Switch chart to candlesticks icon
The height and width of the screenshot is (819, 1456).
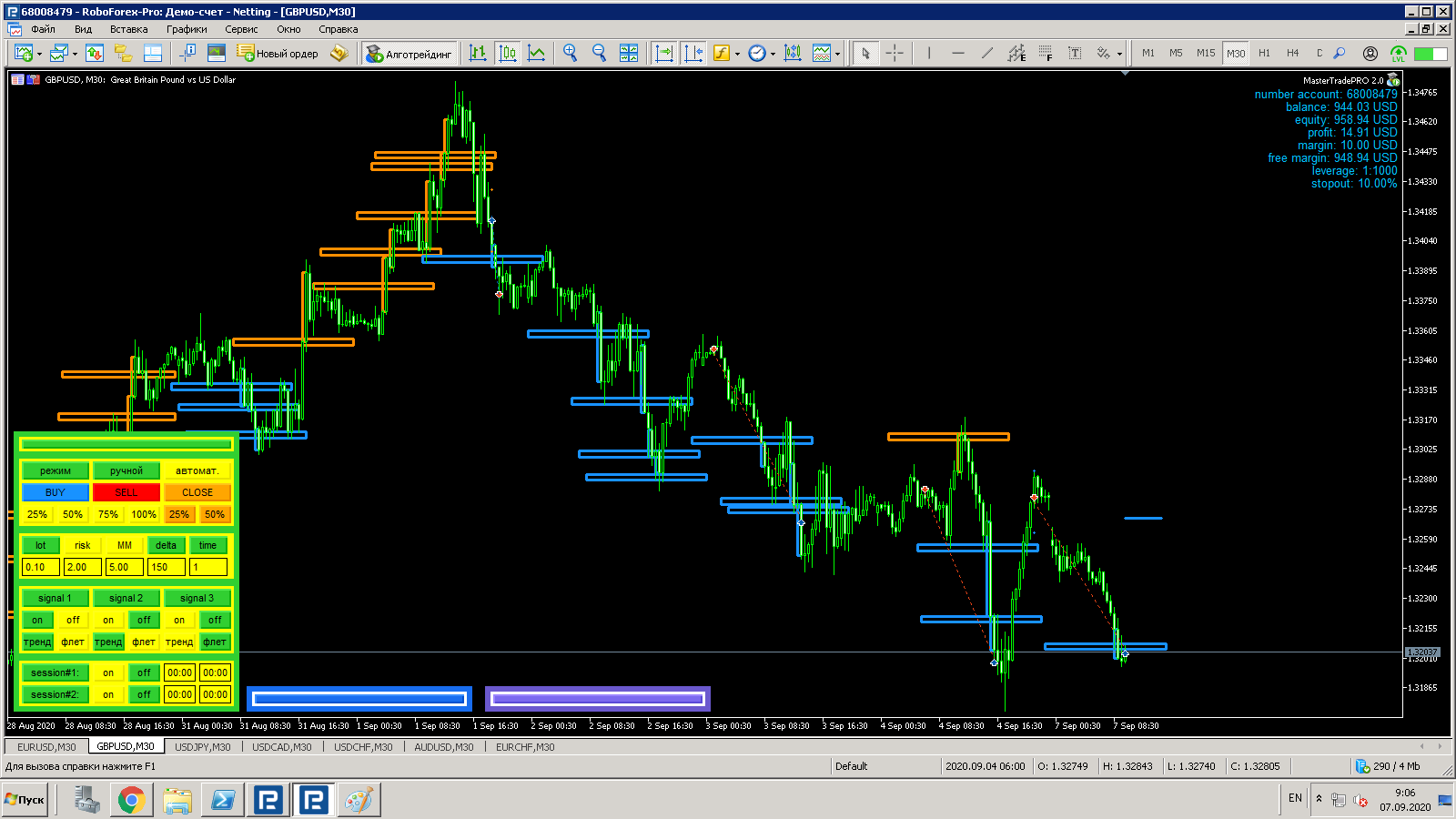508,54
